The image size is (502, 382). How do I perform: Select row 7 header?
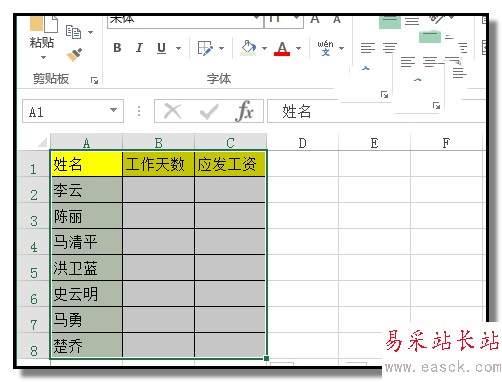coord(33,320)
